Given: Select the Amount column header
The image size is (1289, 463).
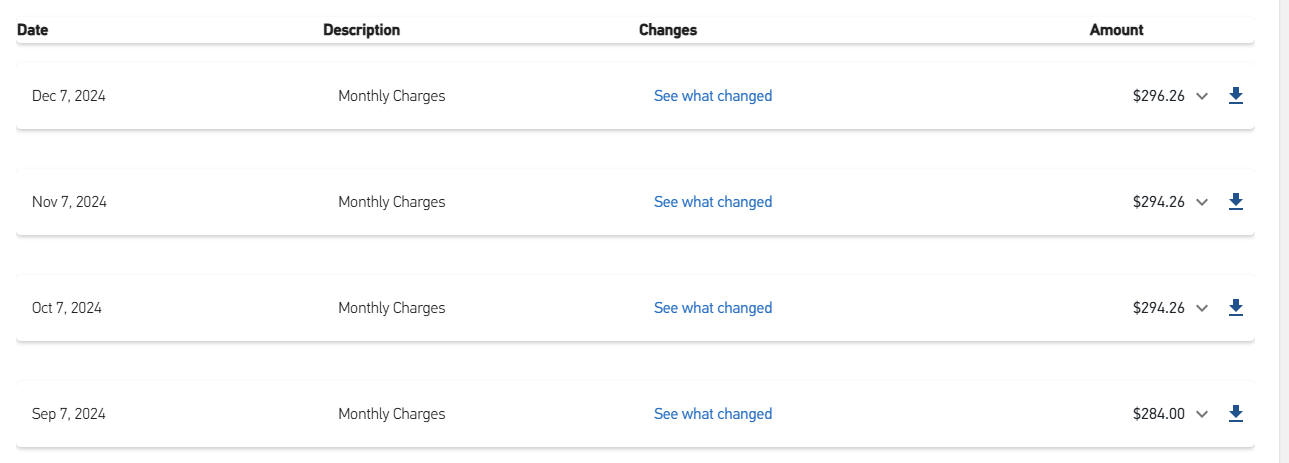Looking at the screenshot, I should (1116, 30).
